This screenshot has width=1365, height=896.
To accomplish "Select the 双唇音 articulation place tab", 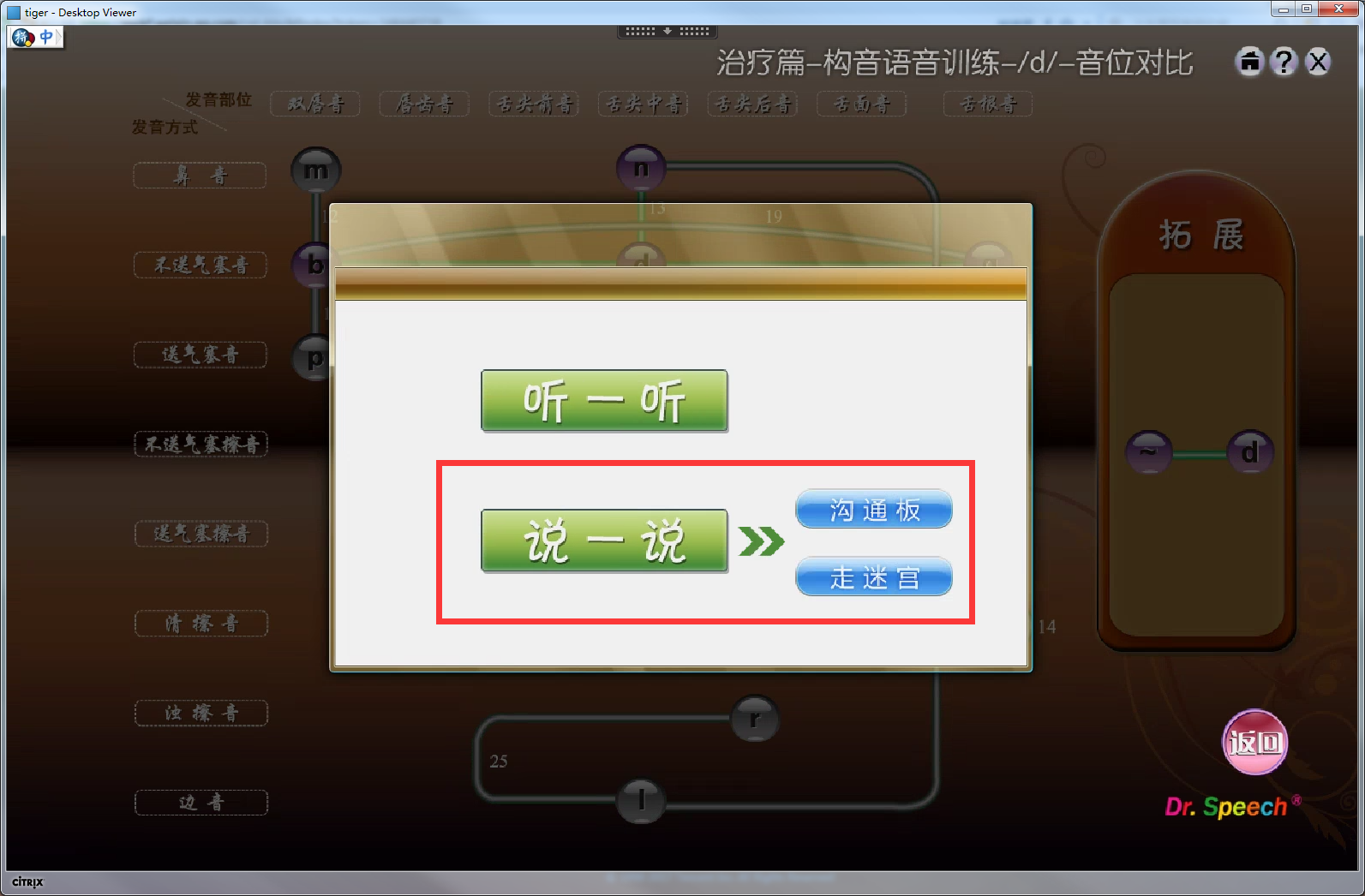I will pos(315,105).
